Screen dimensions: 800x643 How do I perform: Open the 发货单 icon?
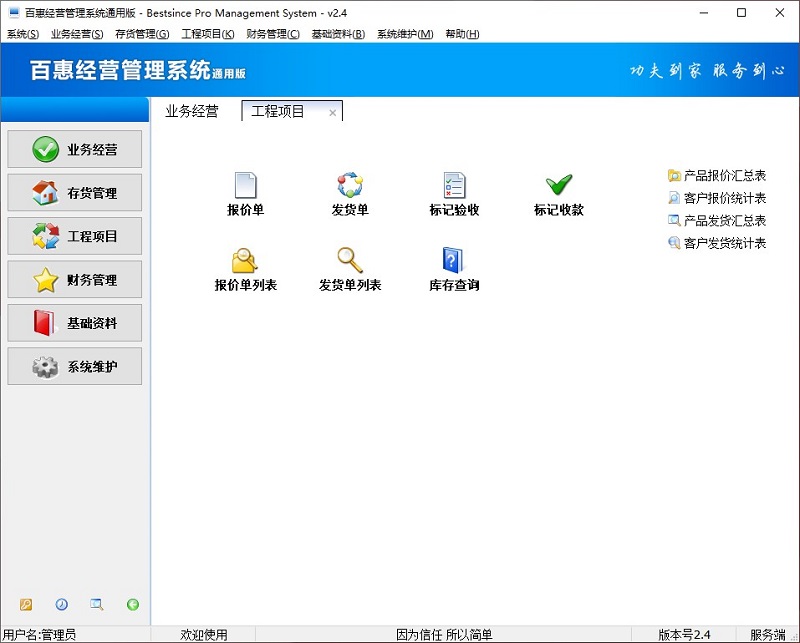[350, 185]
